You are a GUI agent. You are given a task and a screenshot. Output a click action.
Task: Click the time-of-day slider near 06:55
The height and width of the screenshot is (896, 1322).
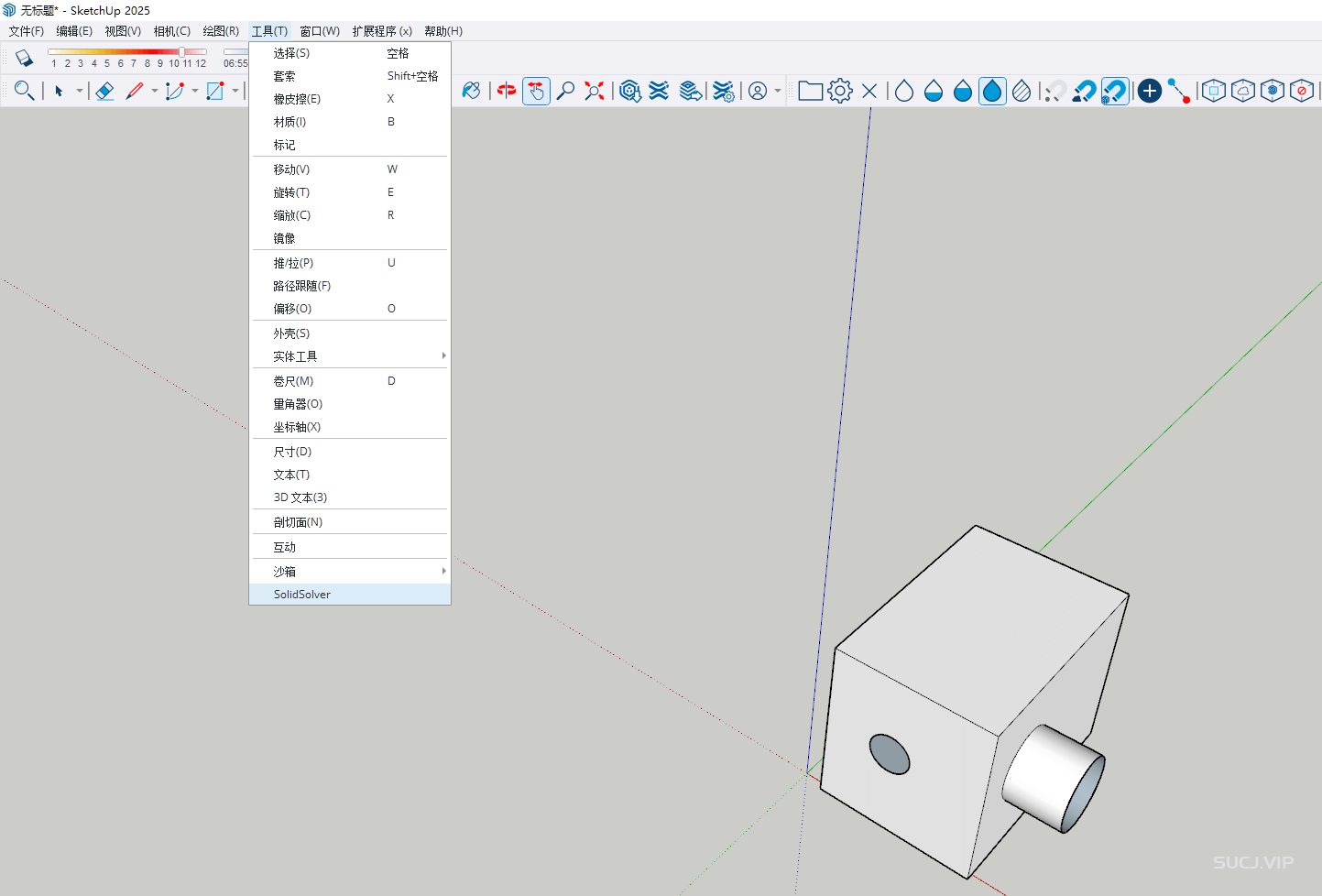point(235,51)
